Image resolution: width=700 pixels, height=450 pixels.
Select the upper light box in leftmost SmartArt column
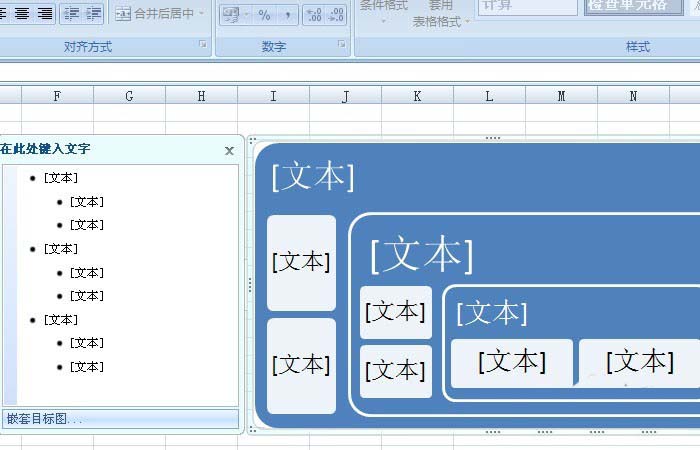click(x=301, y=263)
